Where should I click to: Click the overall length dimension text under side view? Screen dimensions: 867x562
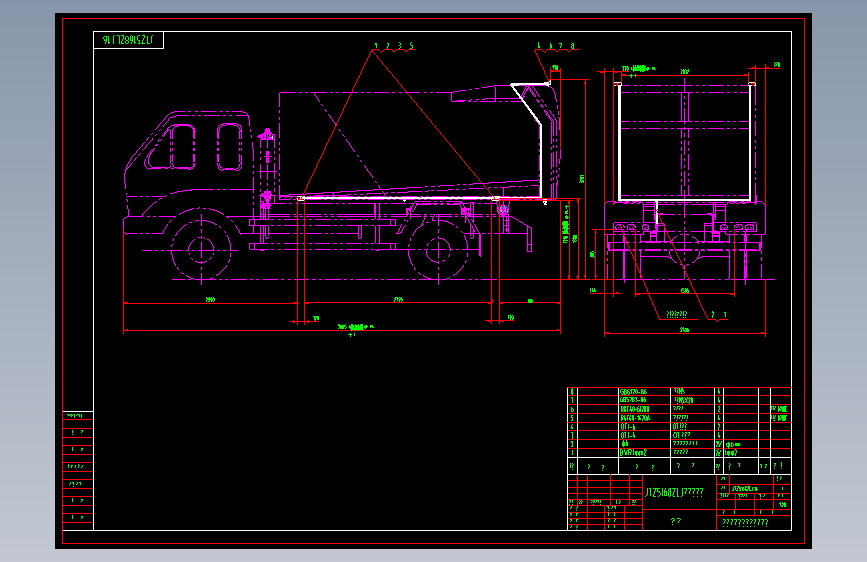pos(356,327)
